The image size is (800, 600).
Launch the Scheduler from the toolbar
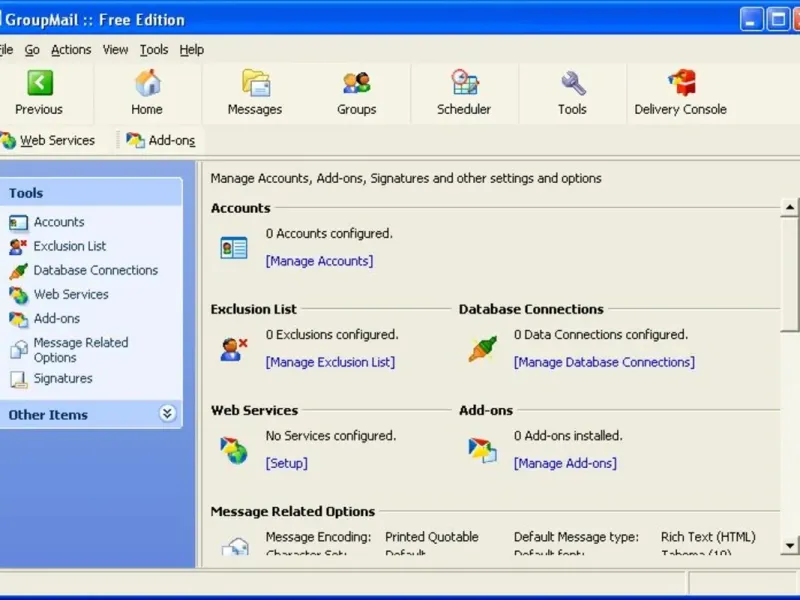[x=464, y=83]
